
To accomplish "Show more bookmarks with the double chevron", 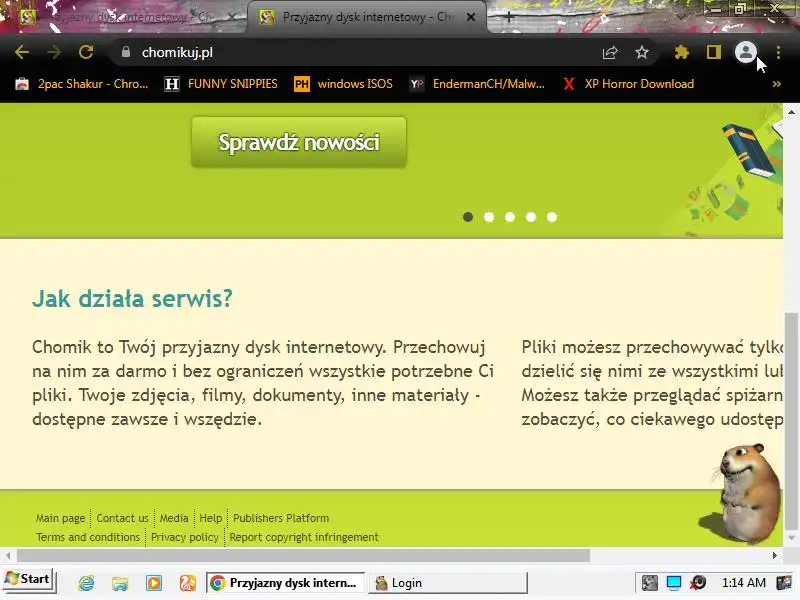I will coord(777,84).
